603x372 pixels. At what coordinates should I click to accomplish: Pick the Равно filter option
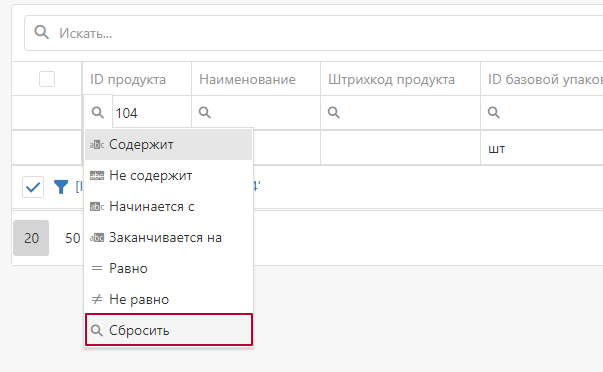(x=168, y=268)
